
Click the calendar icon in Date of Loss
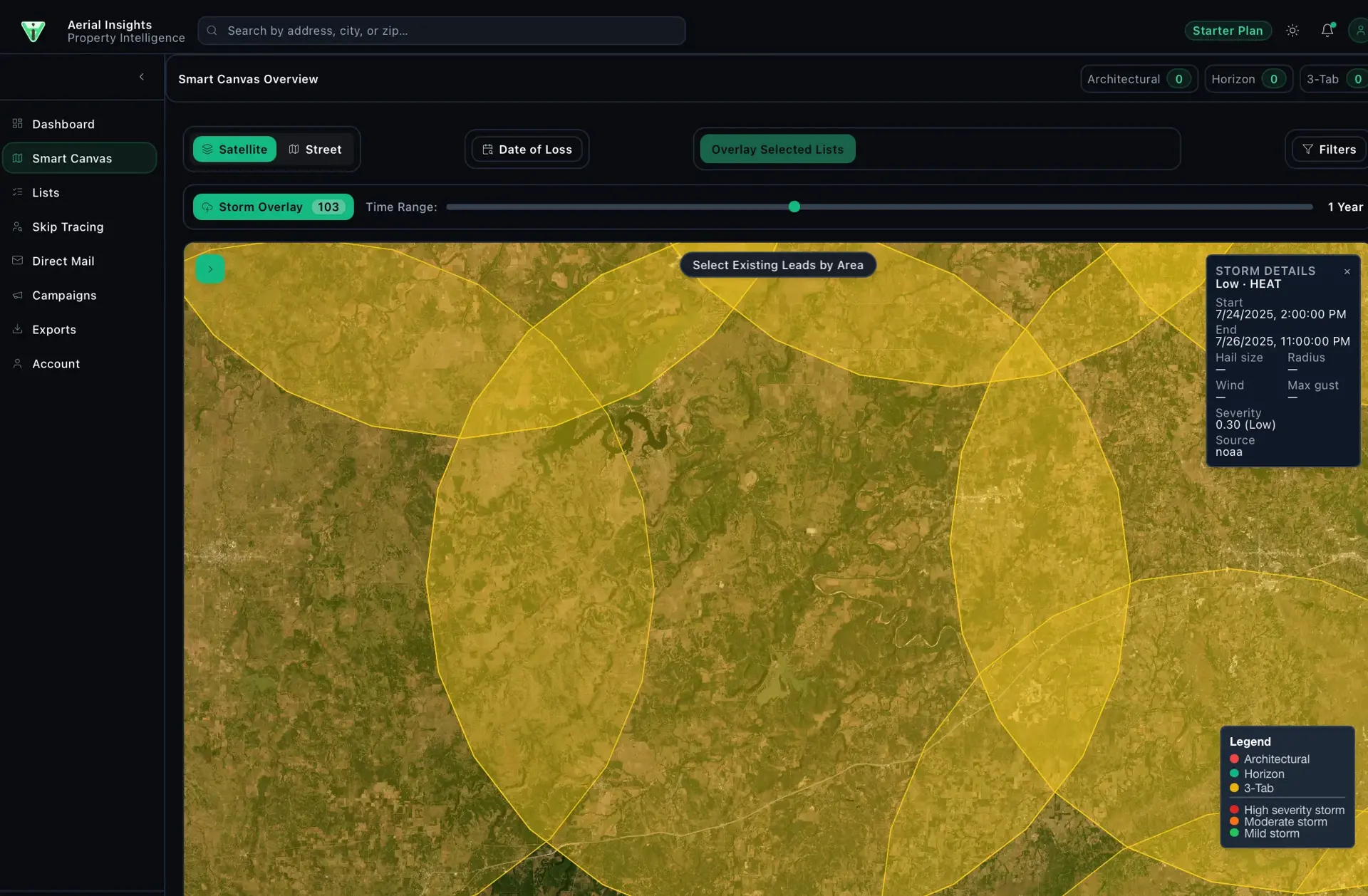tap(487, 149)
